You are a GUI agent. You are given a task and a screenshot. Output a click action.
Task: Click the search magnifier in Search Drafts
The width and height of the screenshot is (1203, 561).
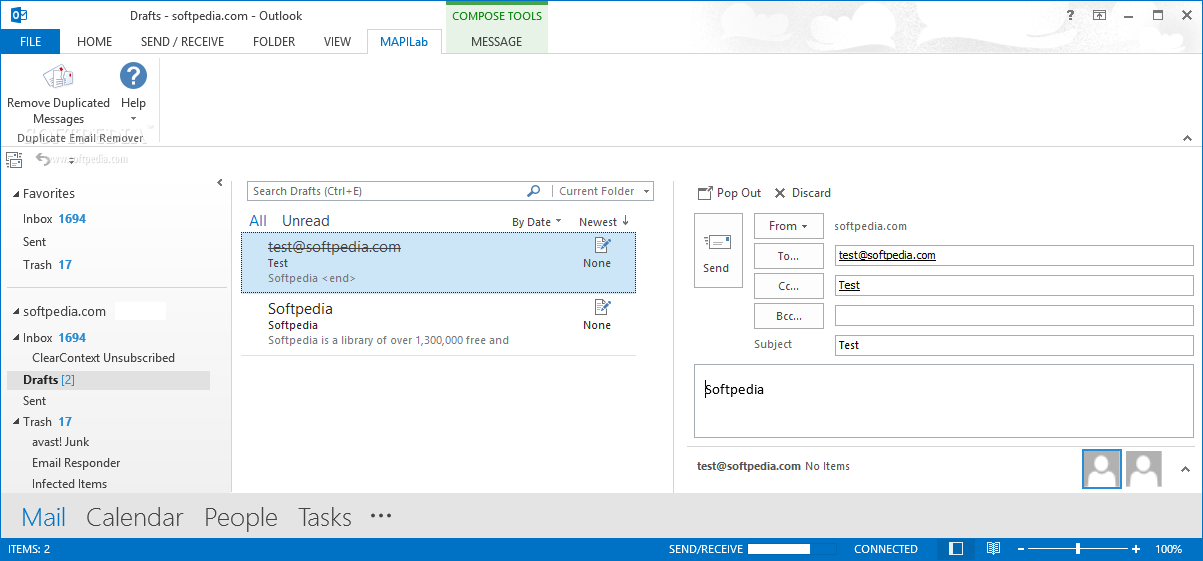(x=534, y=191)
